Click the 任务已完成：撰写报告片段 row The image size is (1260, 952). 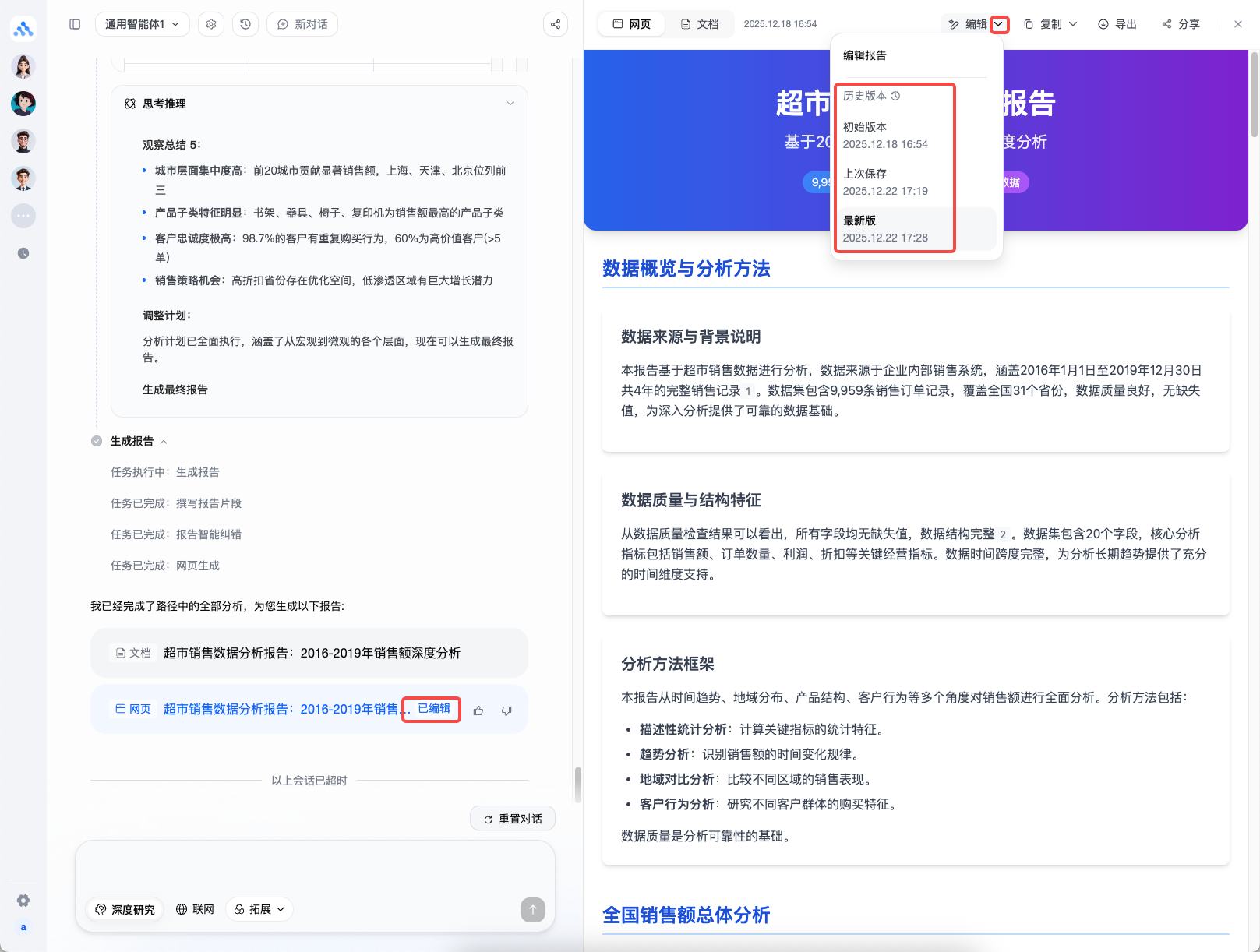[x=176, y=503]
